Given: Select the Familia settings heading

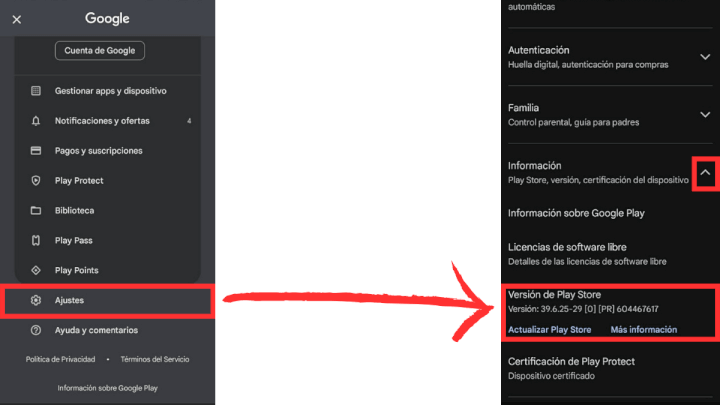Looking at the screenshot, I should point(523,108).
